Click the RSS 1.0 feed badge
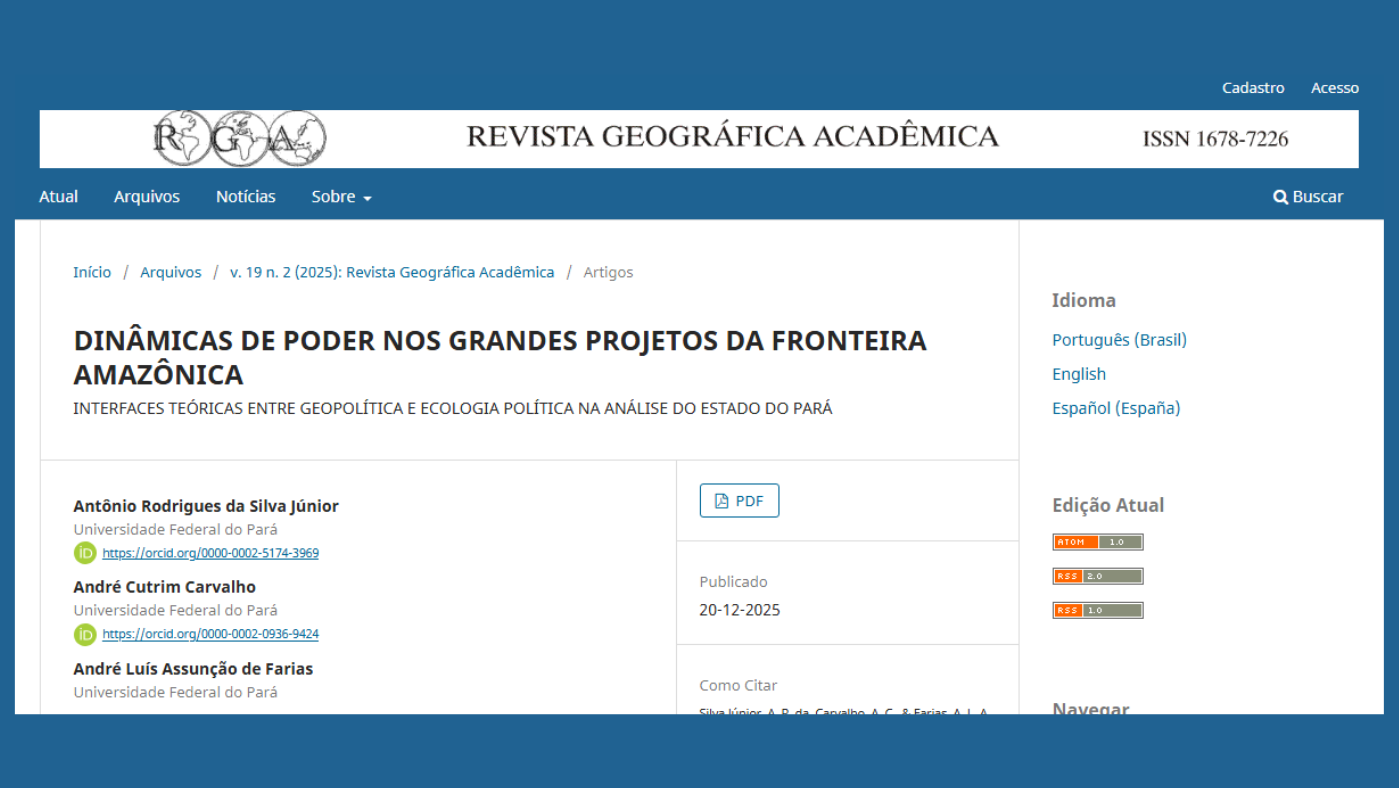Viewport: 1399px width, 788px height. click(1097, 610)
